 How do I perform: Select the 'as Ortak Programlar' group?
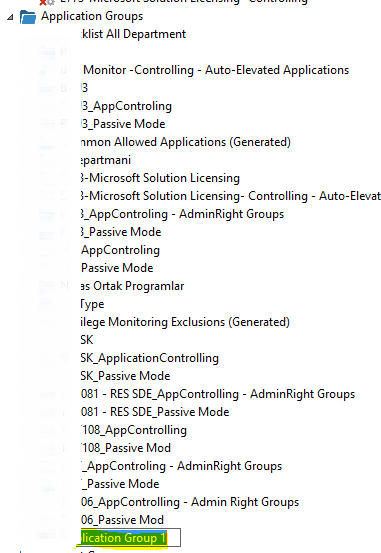click(x=133, y=286)
